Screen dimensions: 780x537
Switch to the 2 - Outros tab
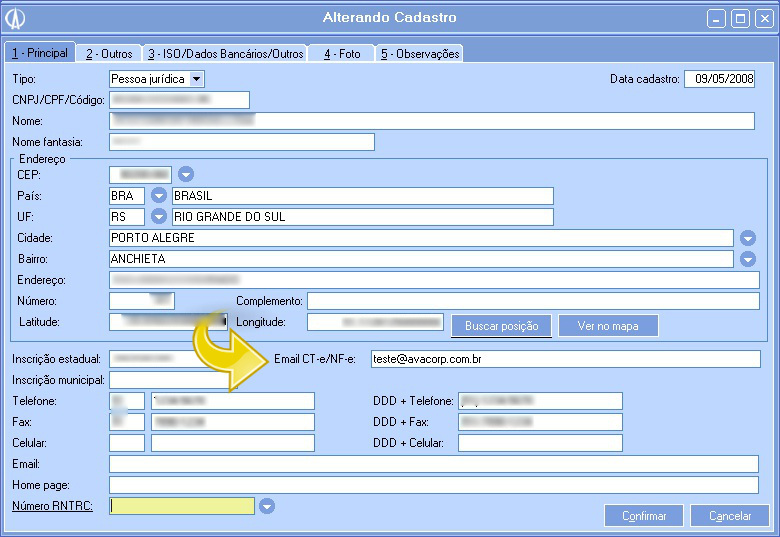pos(108,54)
